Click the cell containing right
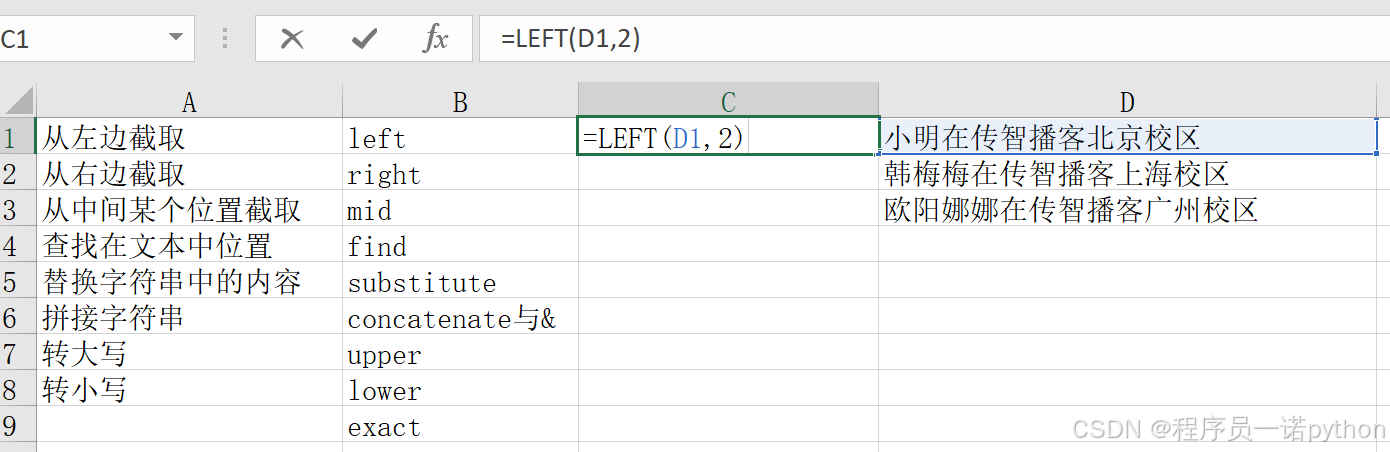 pyautogui.click(x=460, y=172)
